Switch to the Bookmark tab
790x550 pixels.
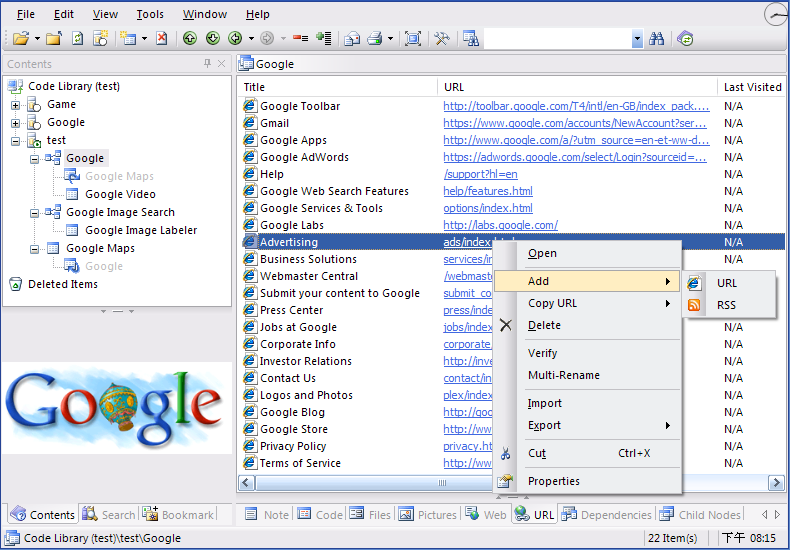(178, 514)
